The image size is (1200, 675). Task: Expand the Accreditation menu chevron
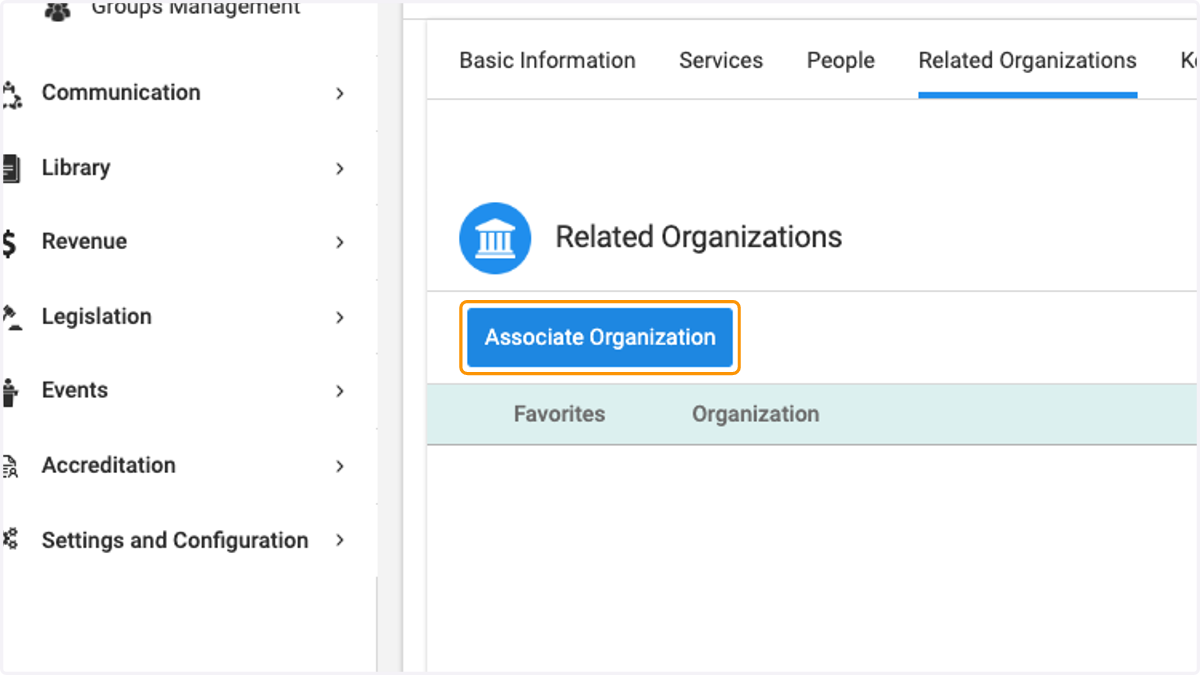(340, 466)
